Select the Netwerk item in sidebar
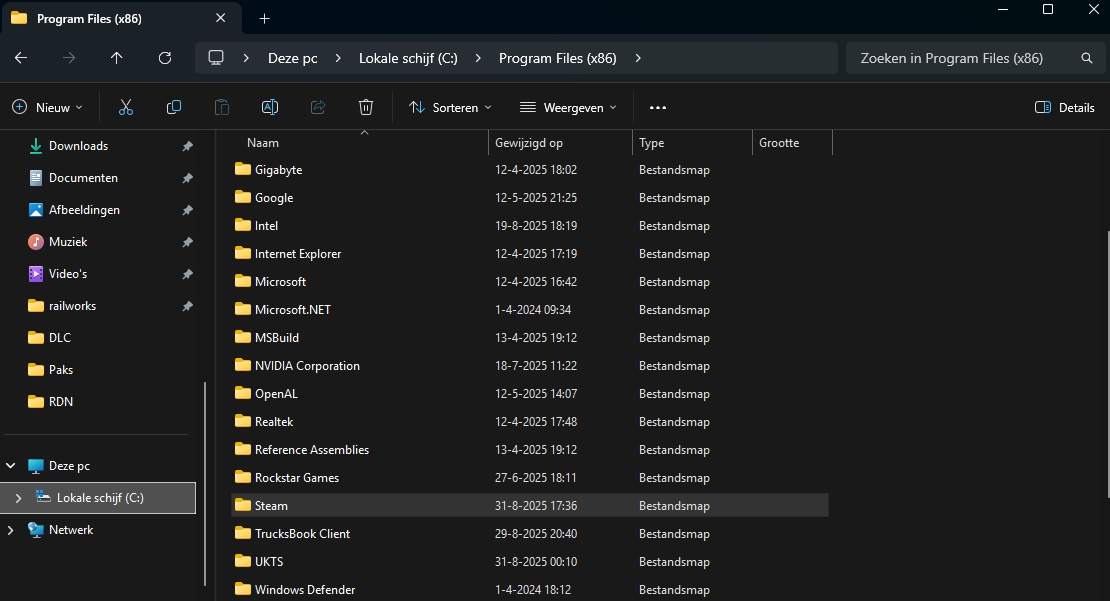The width and height of the screenshot is (1110, 601). [98, 530]
